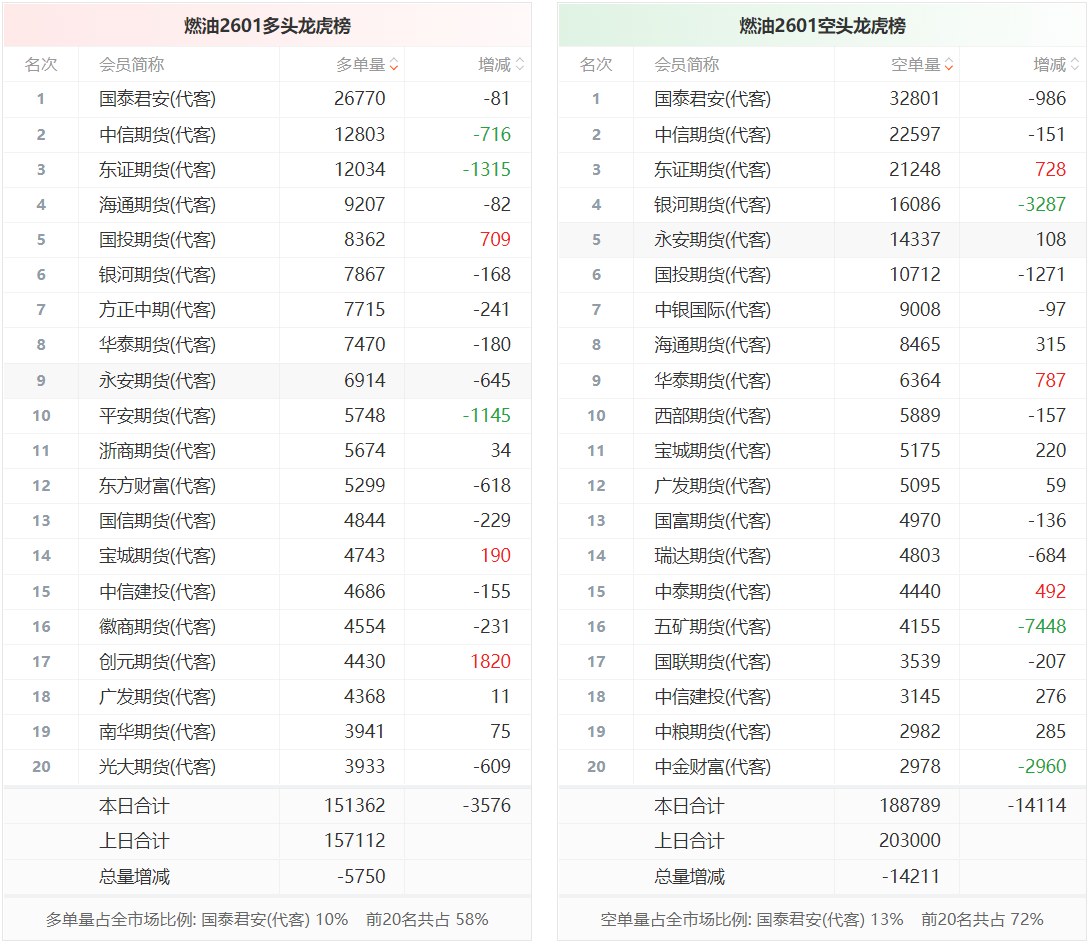Click the green change value -7448
Screen dimensions: 1089x945
point(1042,626)
